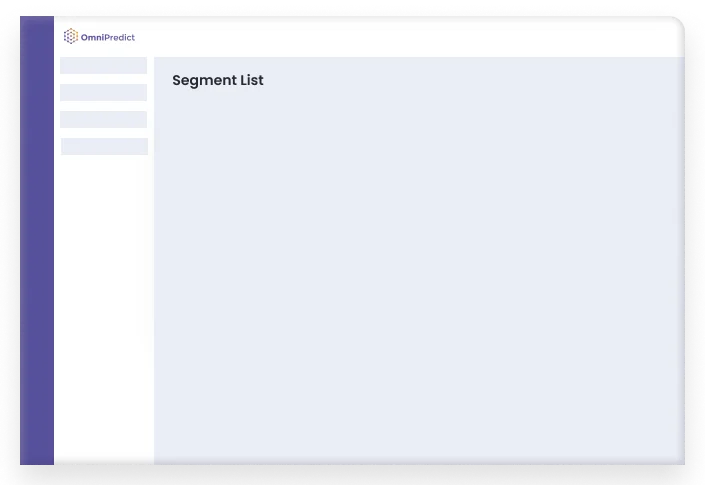Click the gap between first two sidebar placeholders
The width and height of the screenshot is (705, 485).
click(103, 79)
